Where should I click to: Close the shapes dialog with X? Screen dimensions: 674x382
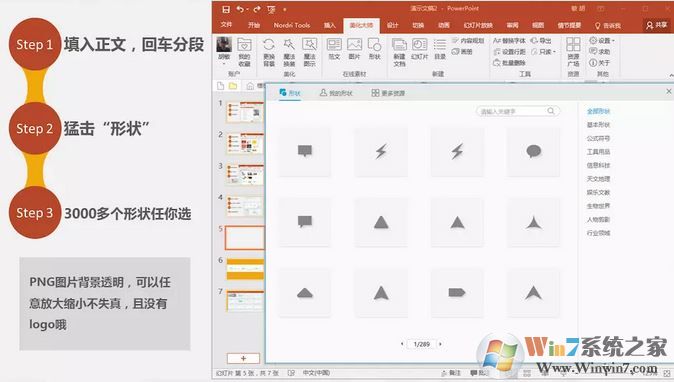pos(669,91)
